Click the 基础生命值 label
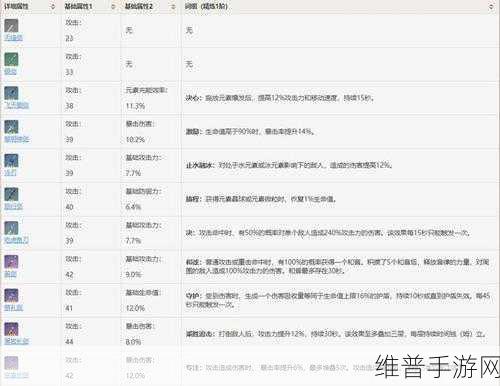500x386 pixels. (144, 293)
